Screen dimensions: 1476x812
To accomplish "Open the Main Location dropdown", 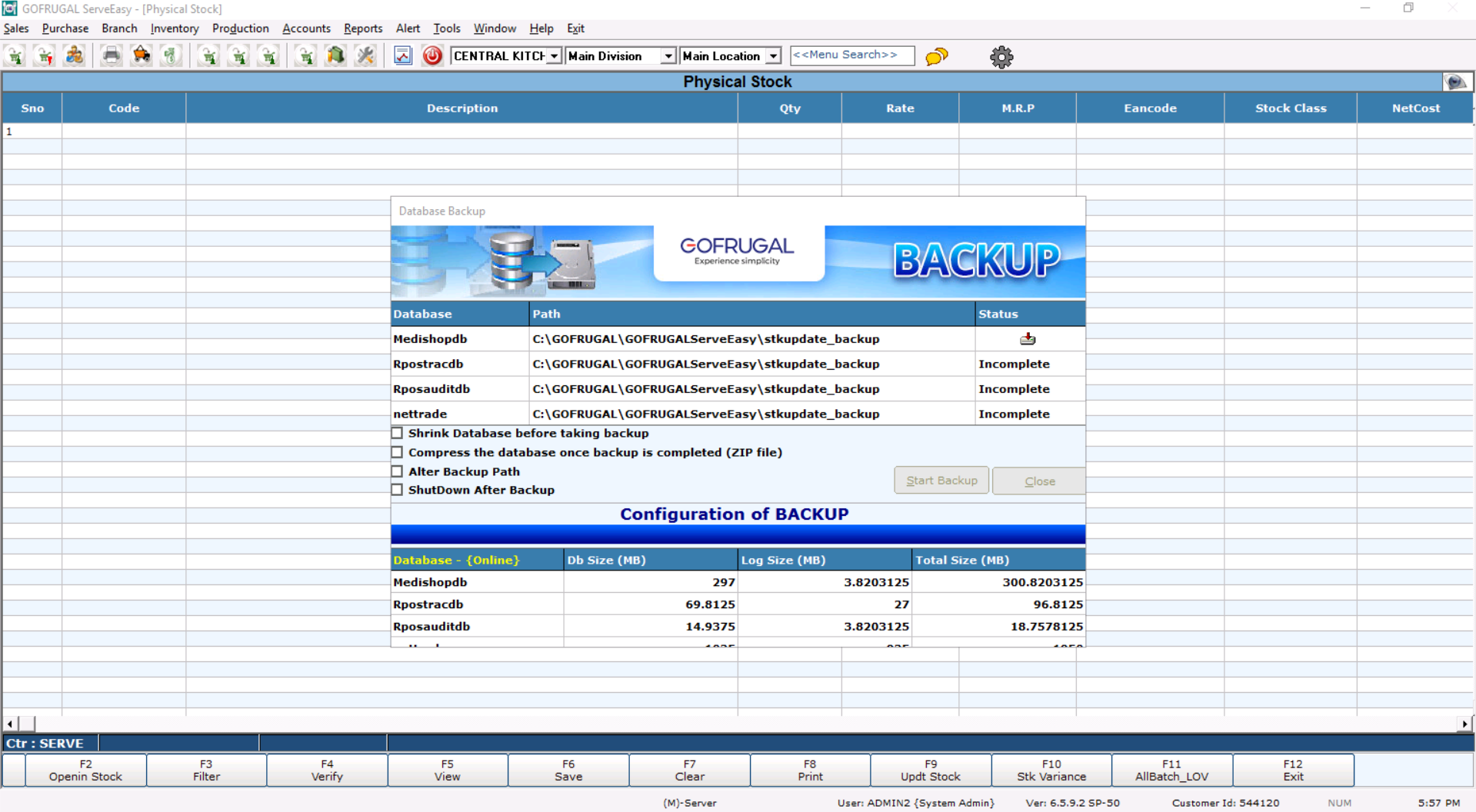I will coord(773,56).
